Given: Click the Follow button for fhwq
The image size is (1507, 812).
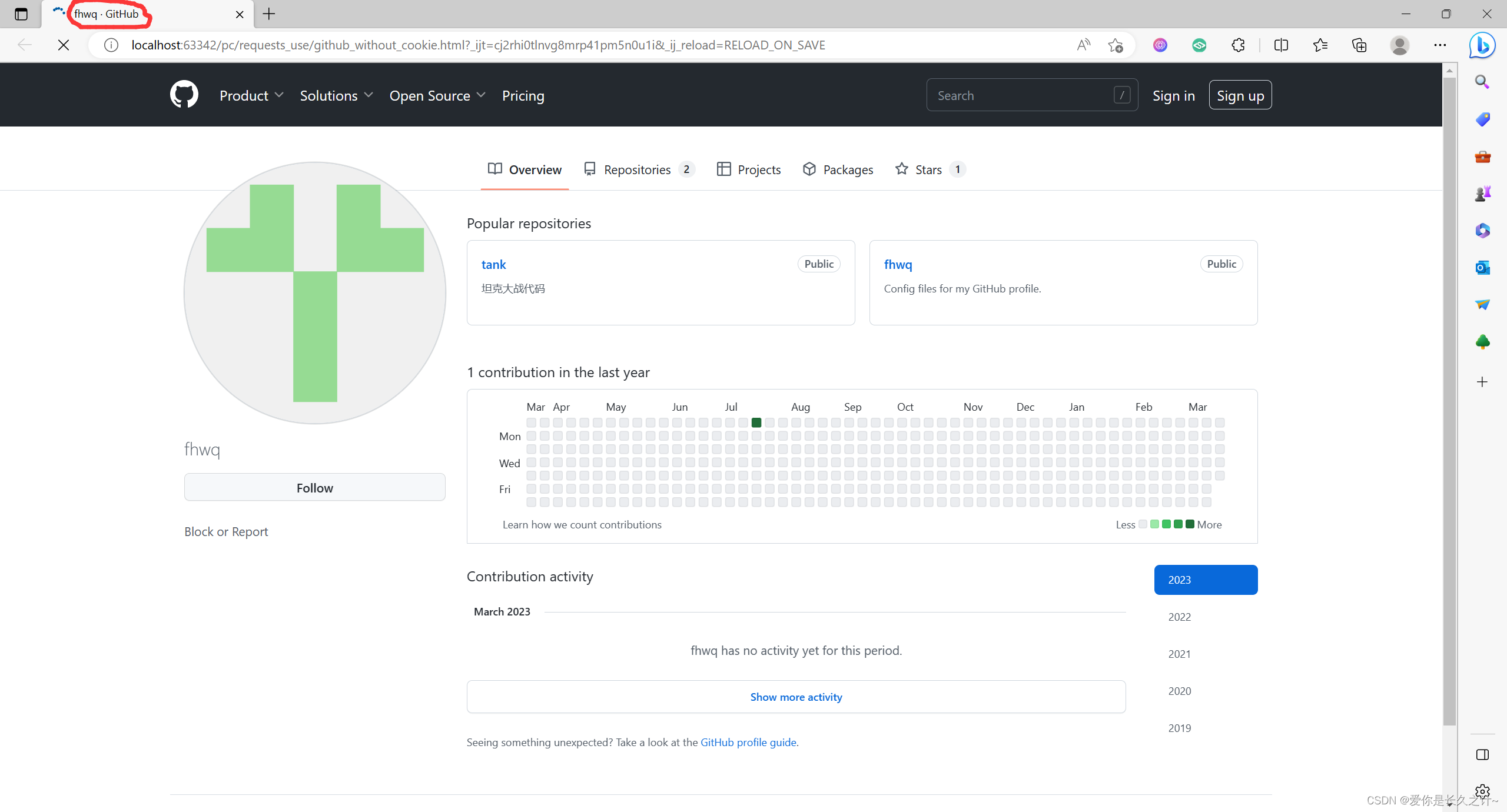Looking at the screenshot, I should (x=314, y=487).
